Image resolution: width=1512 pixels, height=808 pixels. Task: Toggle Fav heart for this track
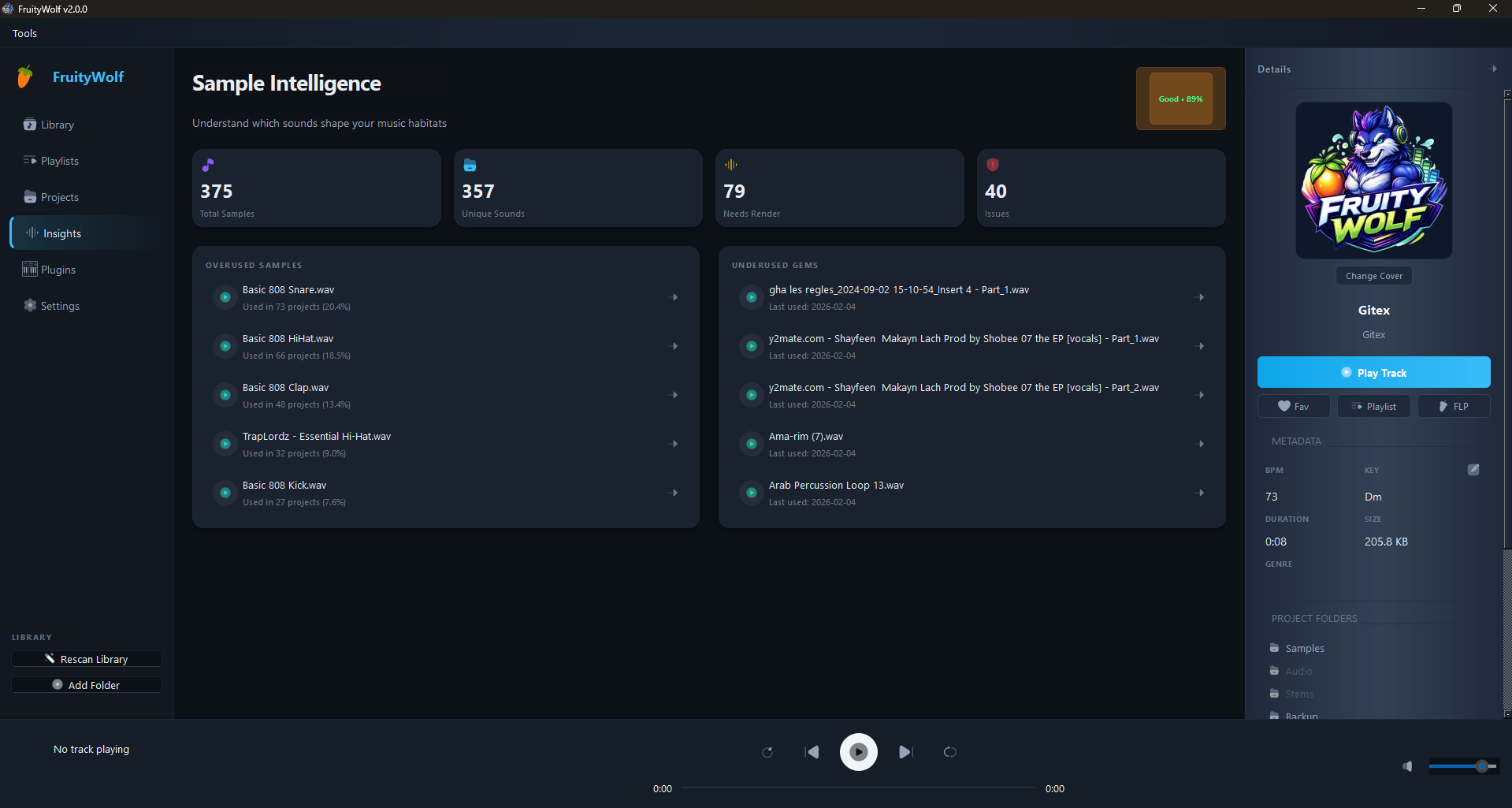coord(1293,407)
